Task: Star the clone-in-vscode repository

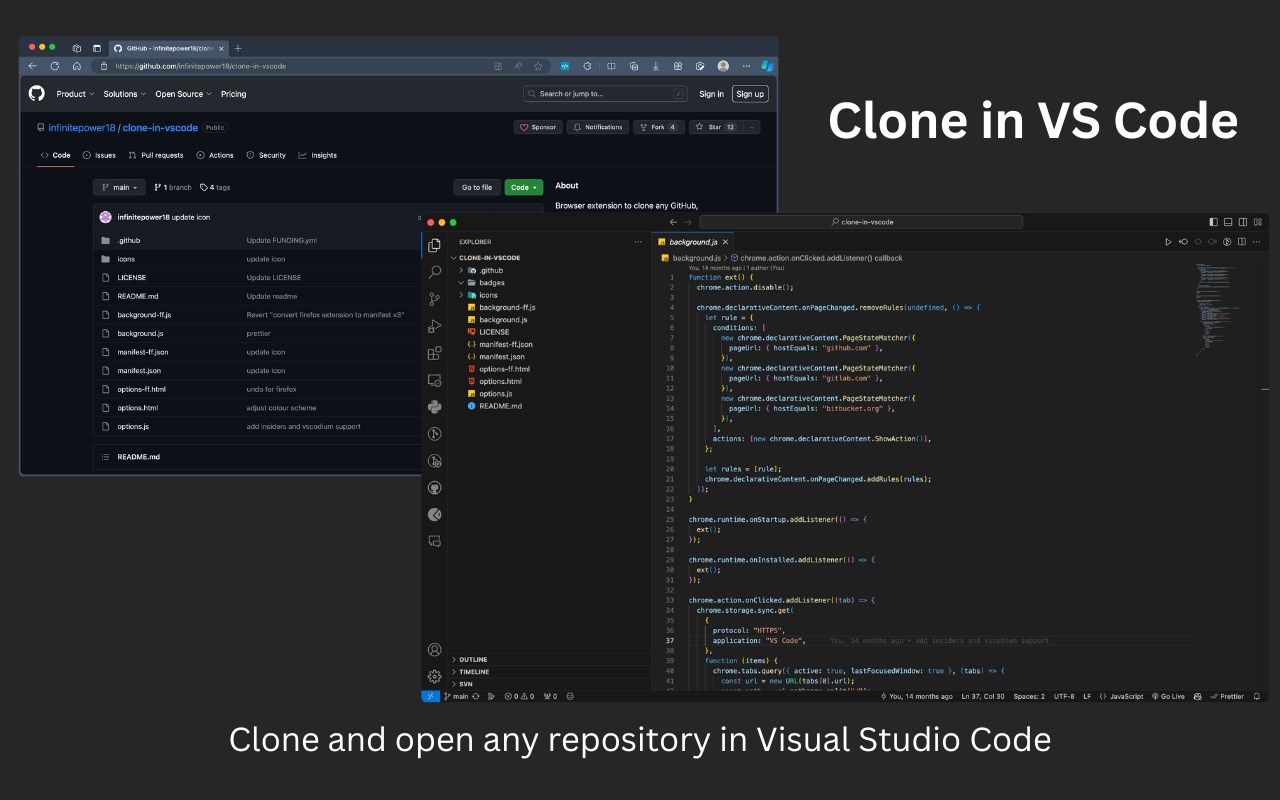Action: click(x=715, y=127)
